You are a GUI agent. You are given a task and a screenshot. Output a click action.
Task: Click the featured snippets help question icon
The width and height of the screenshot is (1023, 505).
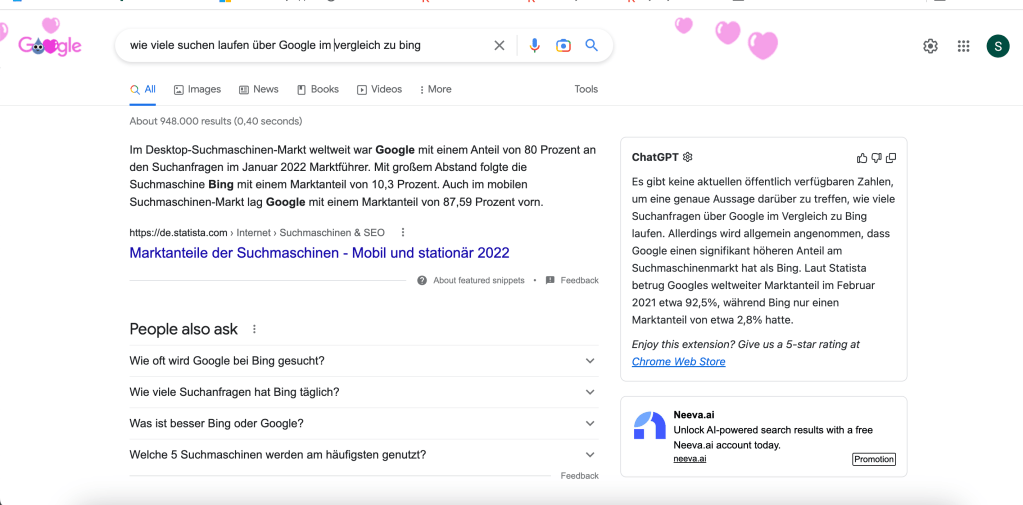point(422,281)
